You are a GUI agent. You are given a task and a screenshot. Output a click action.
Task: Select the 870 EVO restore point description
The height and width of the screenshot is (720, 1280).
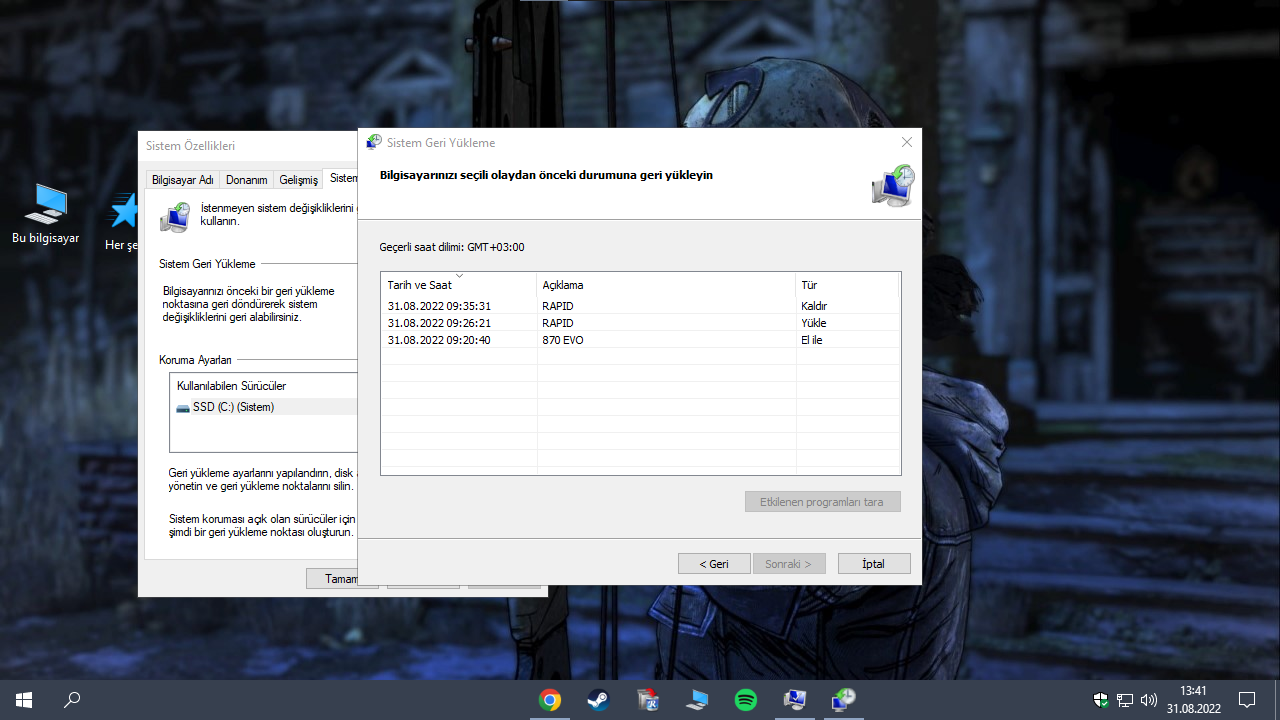[563, 340]
